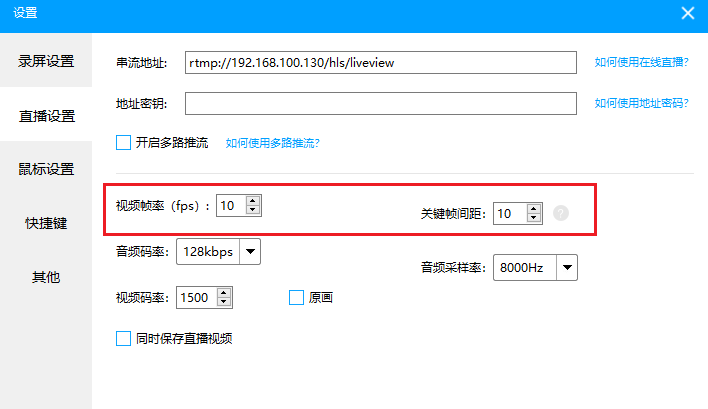Check 同时保存直播视频 option
708x409 pixels.
tap(124, 338)
